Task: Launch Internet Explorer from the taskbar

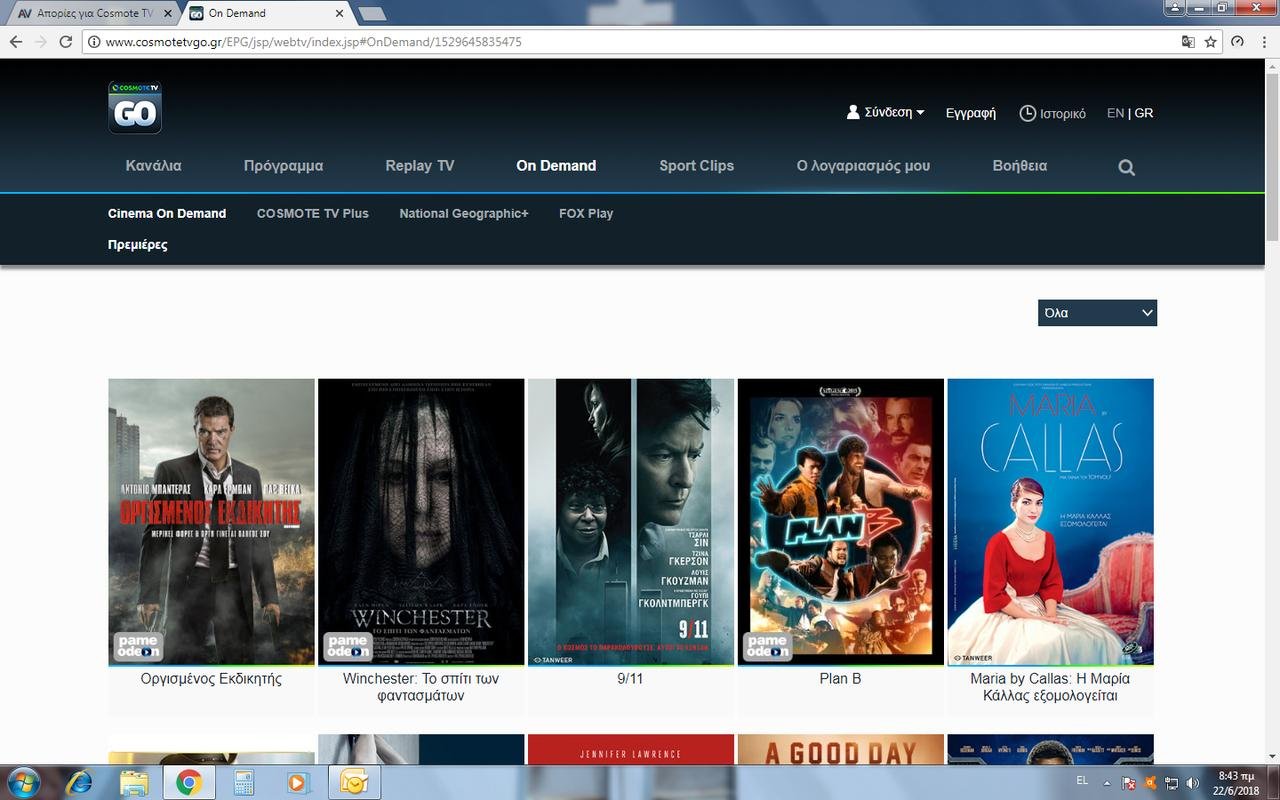Action: (x=79, y=782)
